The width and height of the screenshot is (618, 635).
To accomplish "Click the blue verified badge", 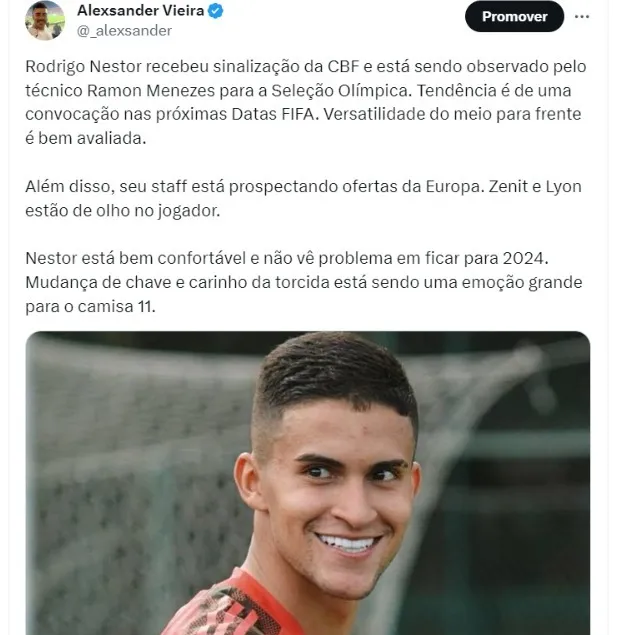I will [x=215, y=11].
